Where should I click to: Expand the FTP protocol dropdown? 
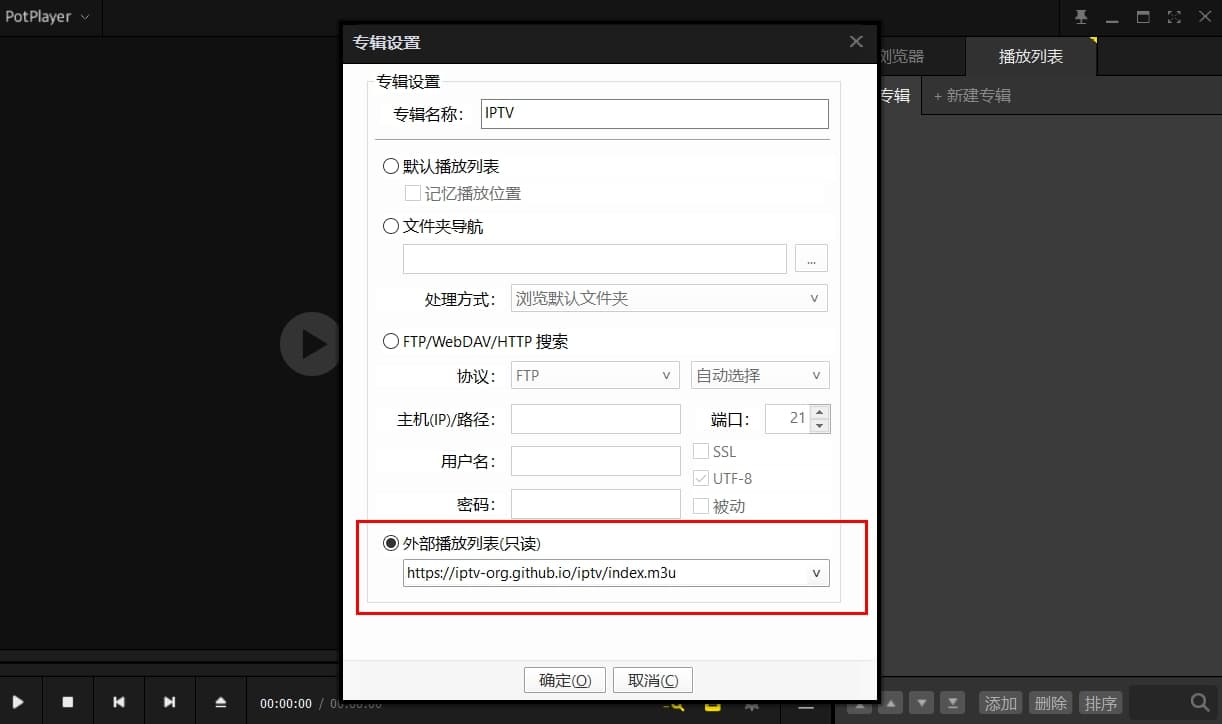point(666,375)
